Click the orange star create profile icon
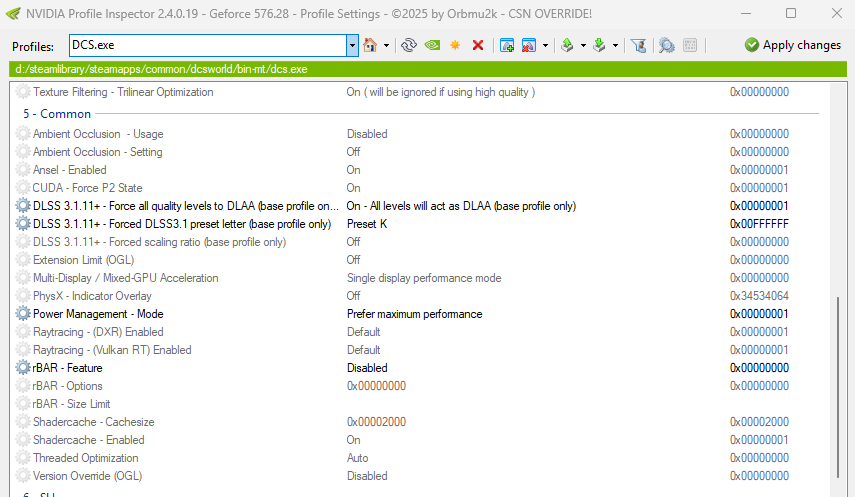This screenshot has width=855, height=497. 455,45
